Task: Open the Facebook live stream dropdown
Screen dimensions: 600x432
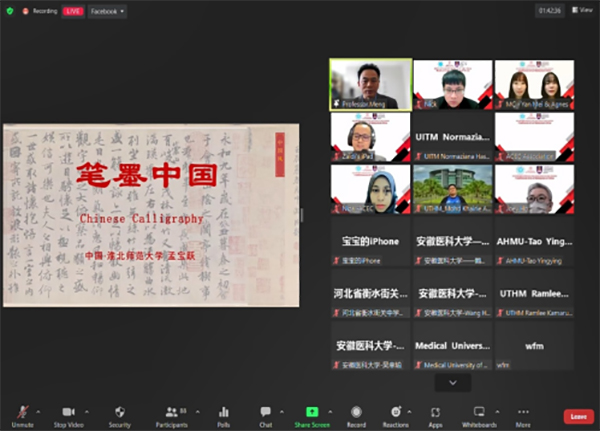Action: tap(107, 11)
